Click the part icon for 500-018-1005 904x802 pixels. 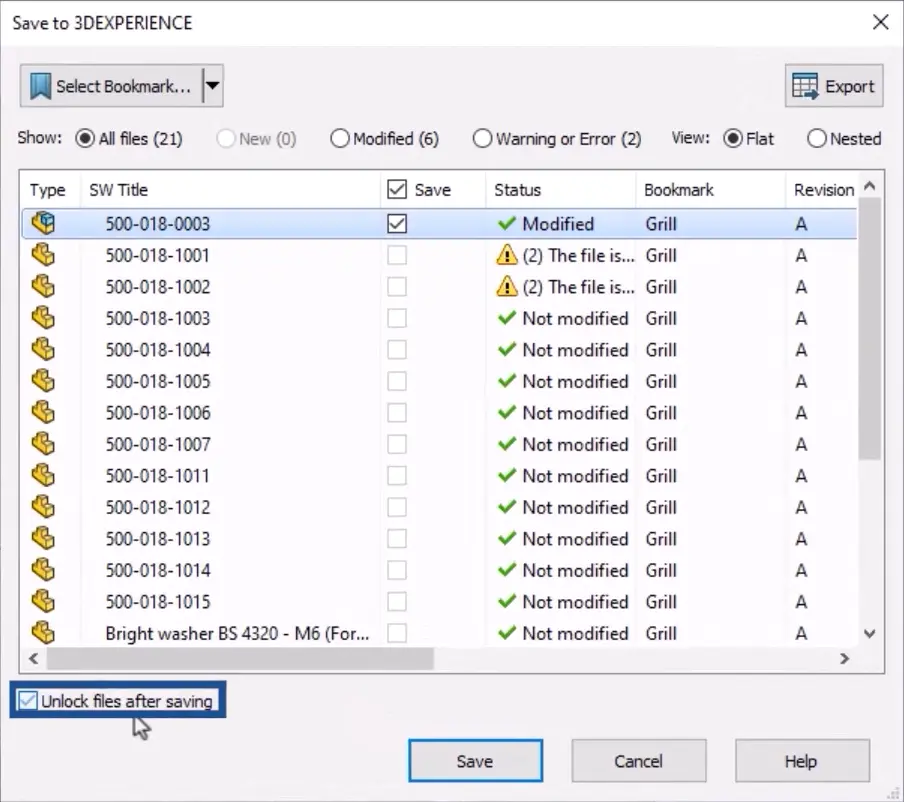pos(43,381)
